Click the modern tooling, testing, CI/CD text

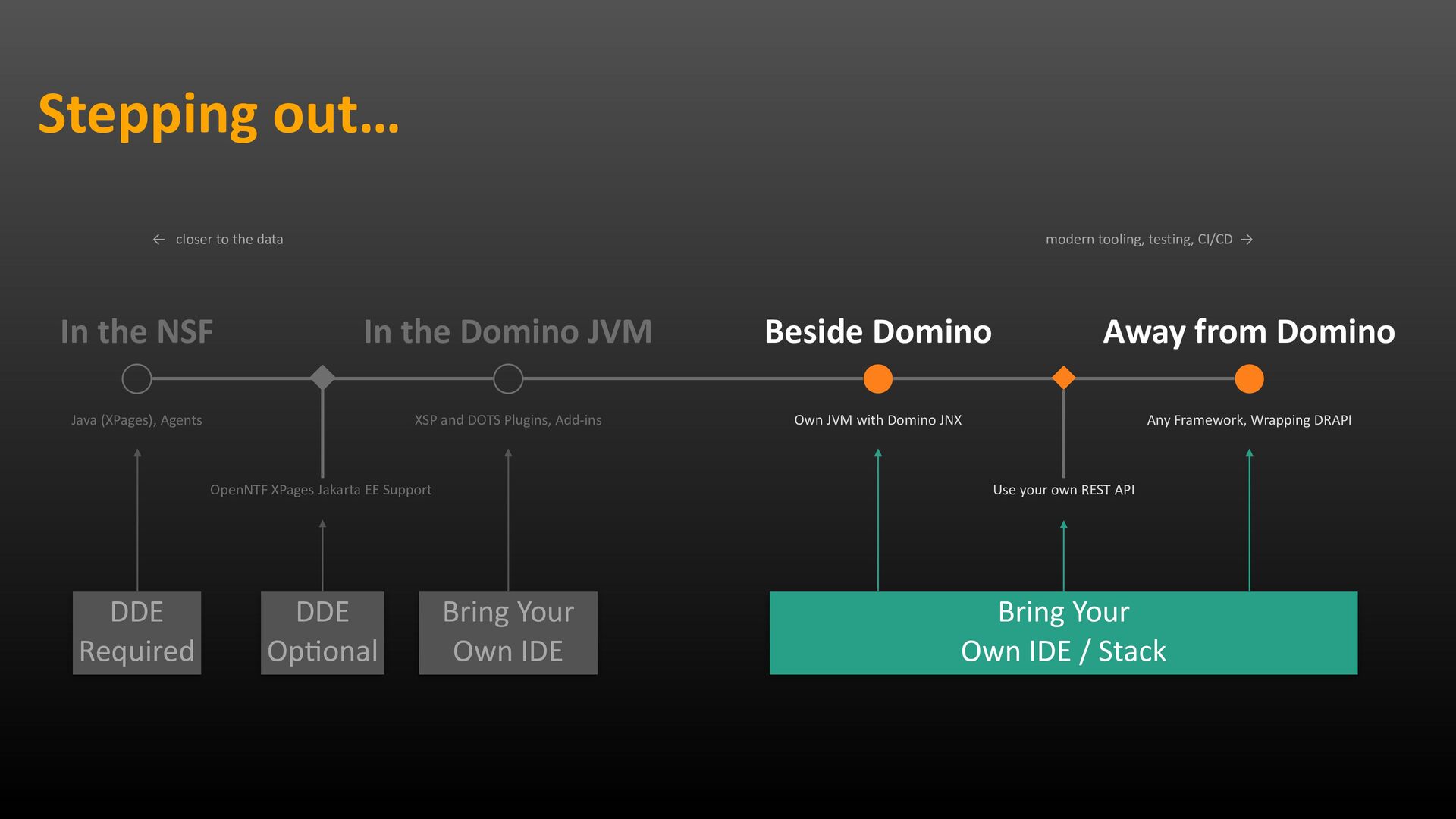coord(1139,240)
